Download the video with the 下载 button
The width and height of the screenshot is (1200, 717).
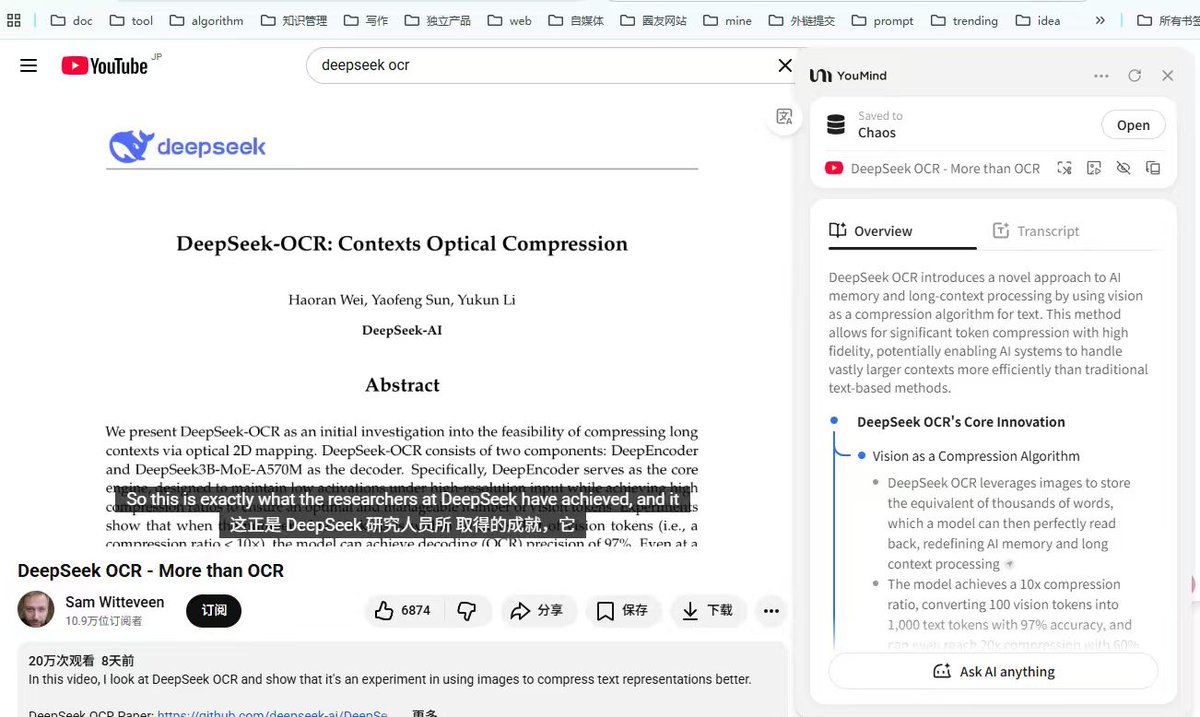tap(708, 610)
